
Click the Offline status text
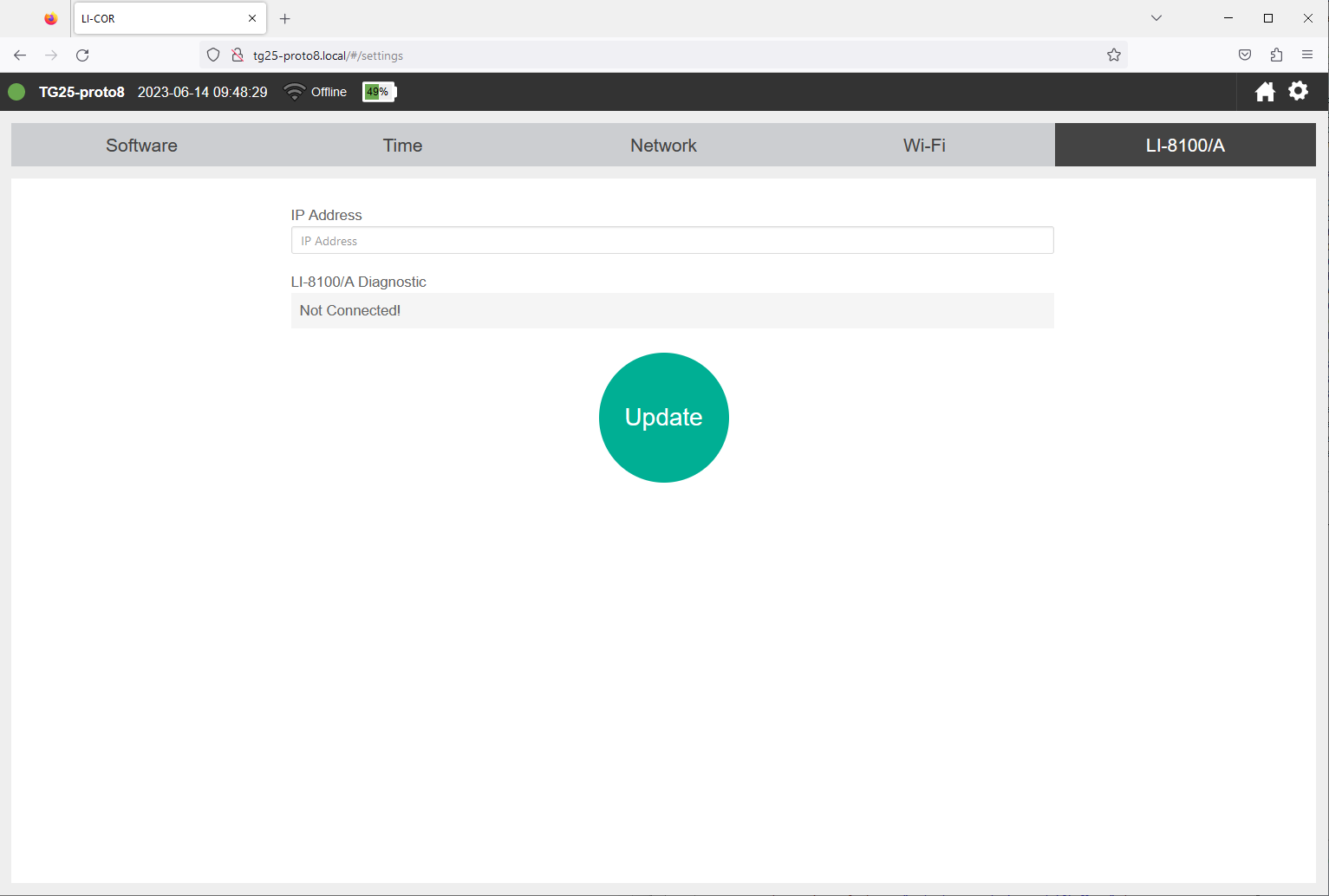point(329,92)
